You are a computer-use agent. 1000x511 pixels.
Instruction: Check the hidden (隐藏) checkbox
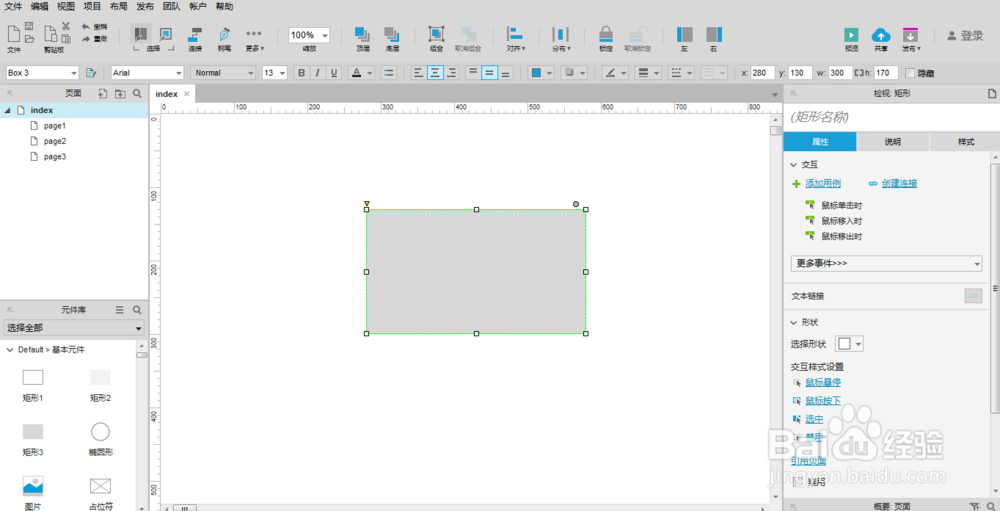pyautogui.click(x=910, y=73)
